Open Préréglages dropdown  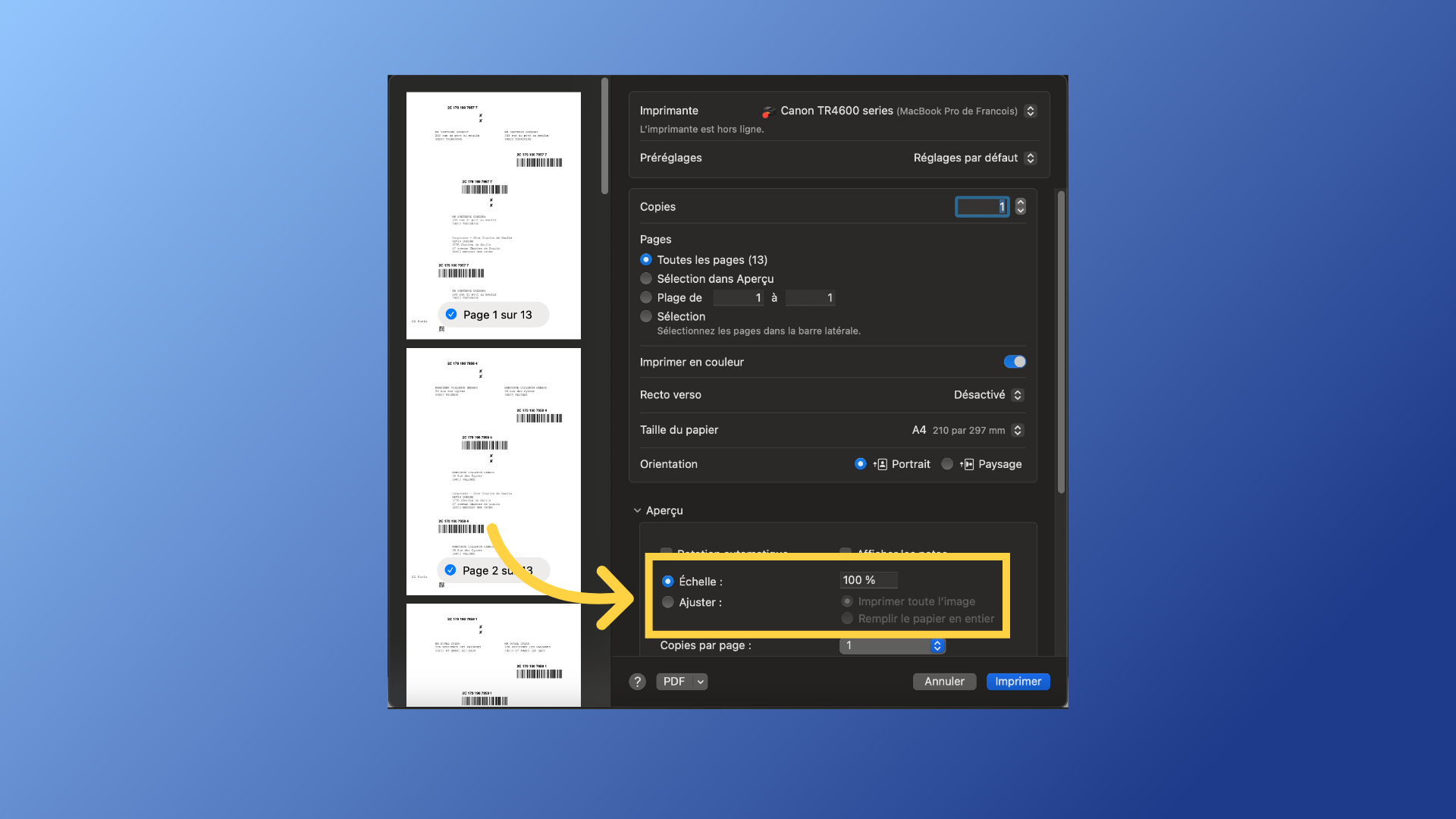pyautogui.click(x=1030, y=158)
